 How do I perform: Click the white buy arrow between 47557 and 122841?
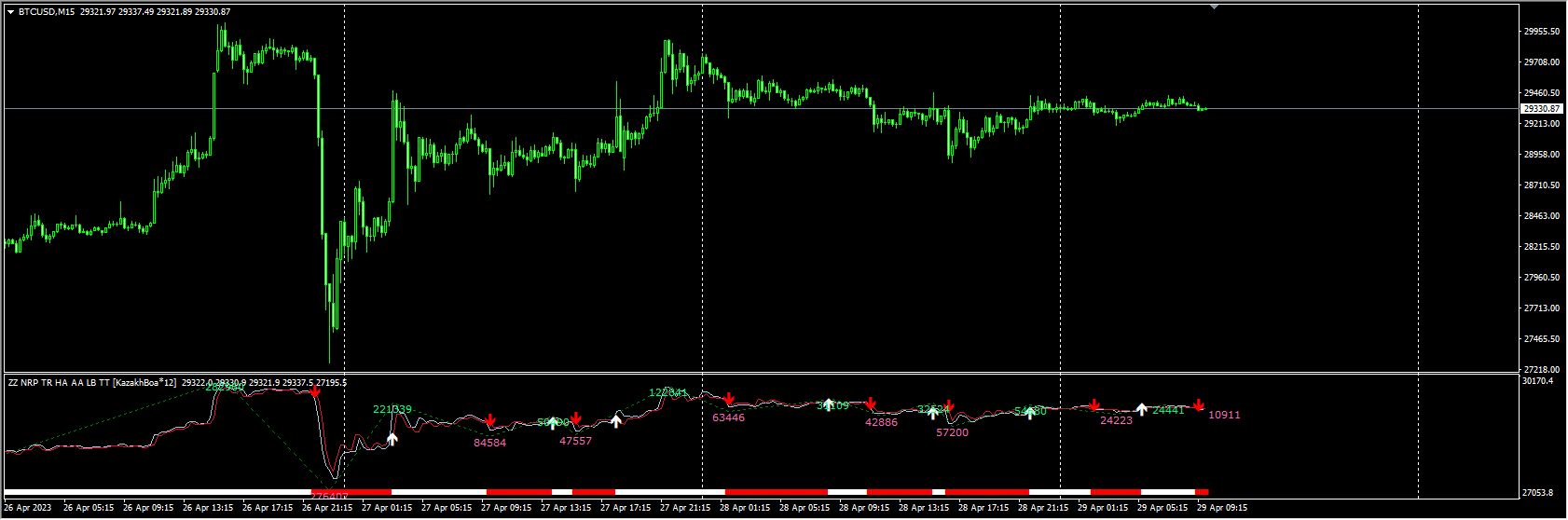pos(616,421)
